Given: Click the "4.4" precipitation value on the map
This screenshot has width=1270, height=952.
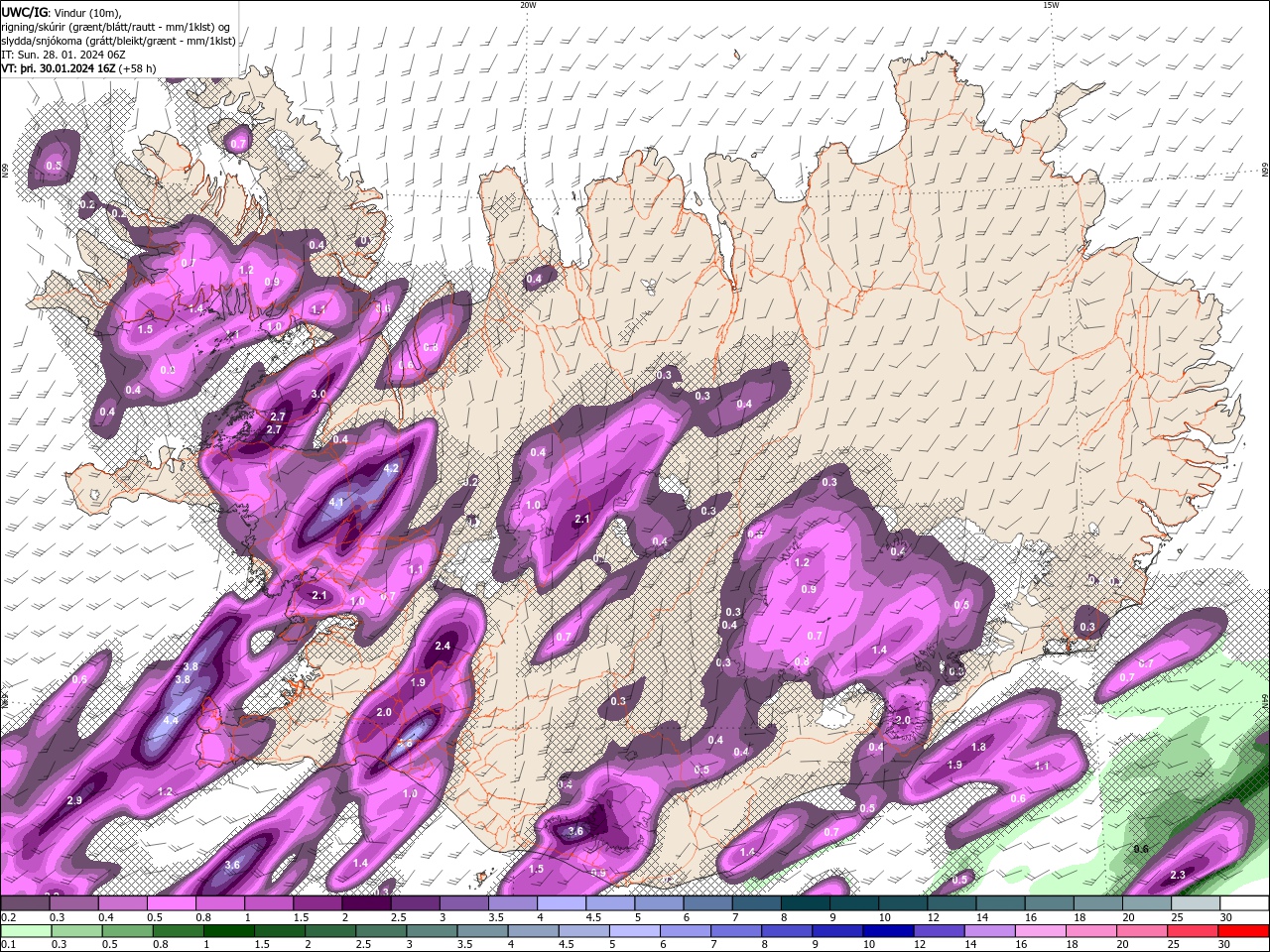Looking at the screenshot, I should [x=171, y=720].
